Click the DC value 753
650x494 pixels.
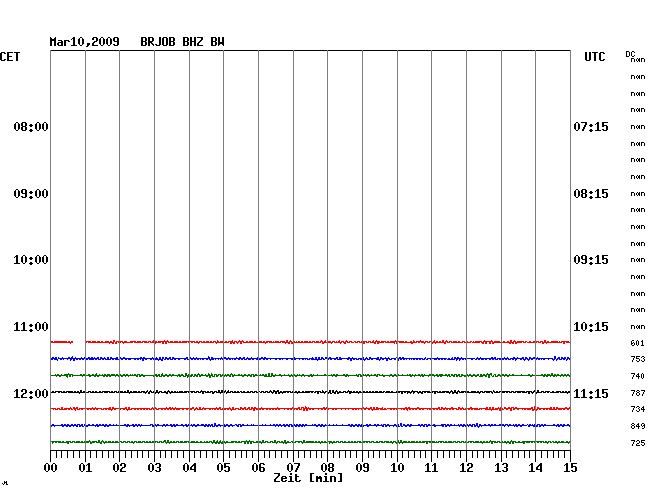638,359
